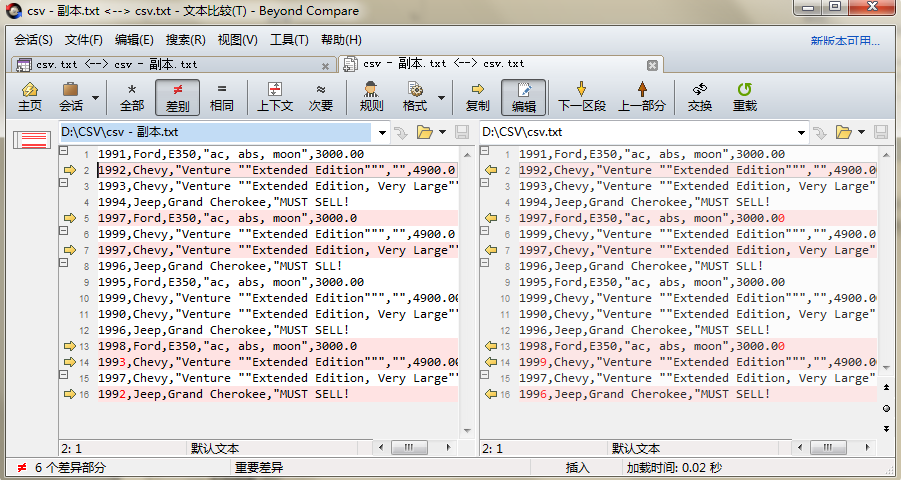The image size is (901, 480).
Task: Open folder browse icon for left file
Action: [x=424, y=132]
